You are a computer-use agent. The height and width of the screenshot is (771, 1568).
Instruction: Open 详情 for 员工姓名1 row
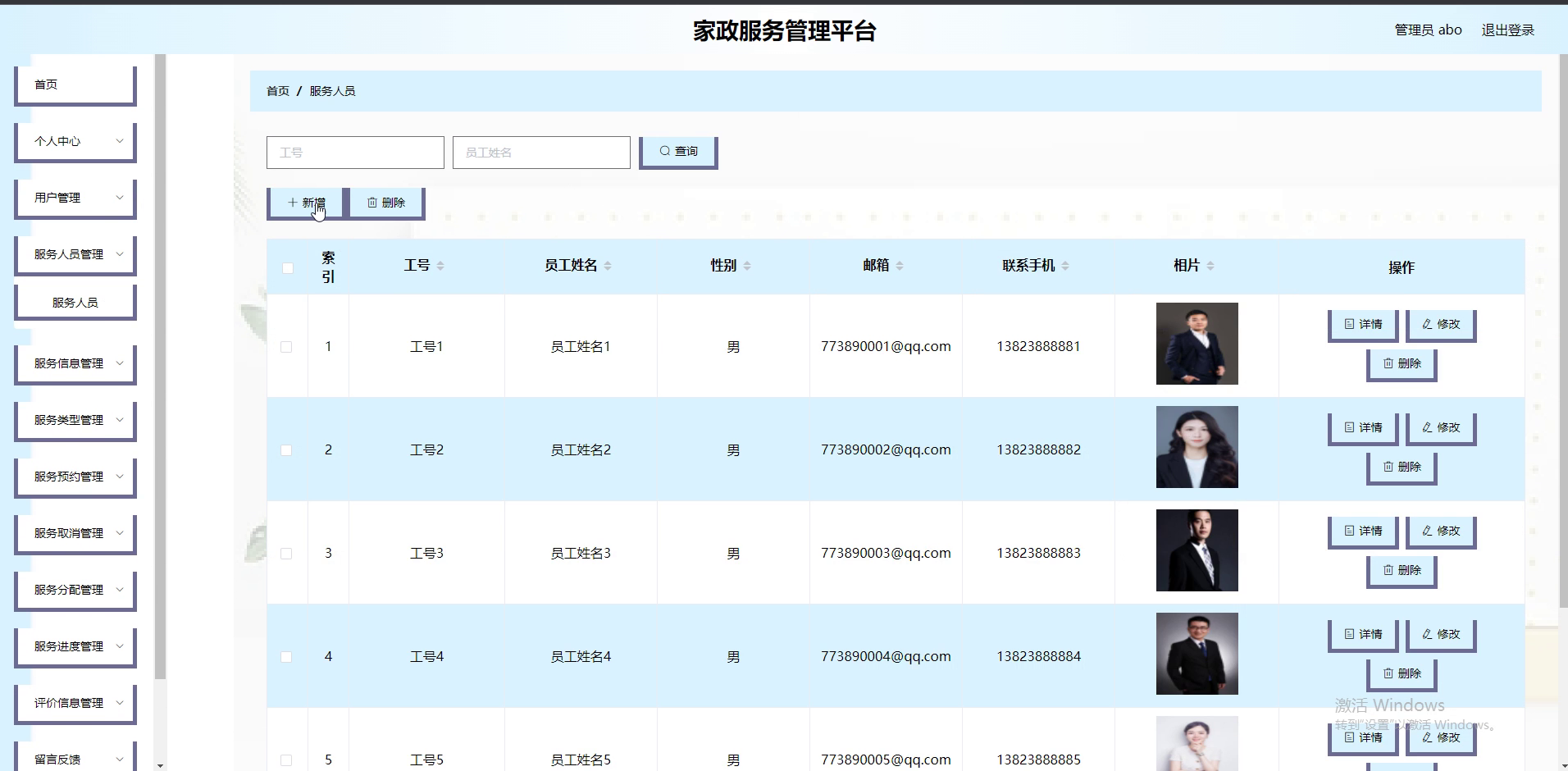(x=1363, y=325)
